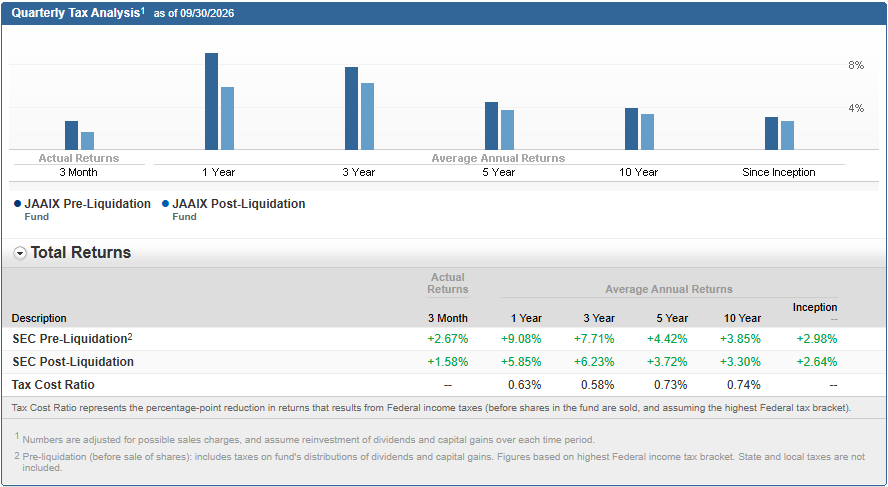The width and height of the screenshot is (888, 487).
Task: Select JAAIX Post-Liquidation legend label
Action: coord(238,204)
